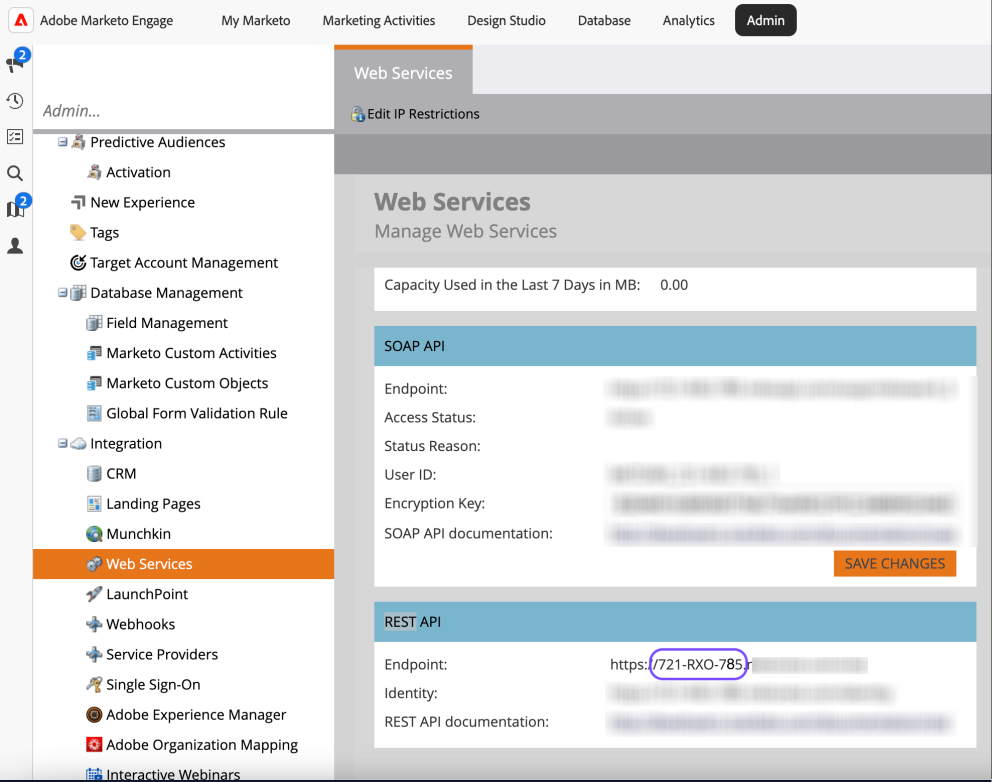Click the Field Management icon
Image resolution: width=992 pixels, height=782 pixels.
tap(94, 323)
